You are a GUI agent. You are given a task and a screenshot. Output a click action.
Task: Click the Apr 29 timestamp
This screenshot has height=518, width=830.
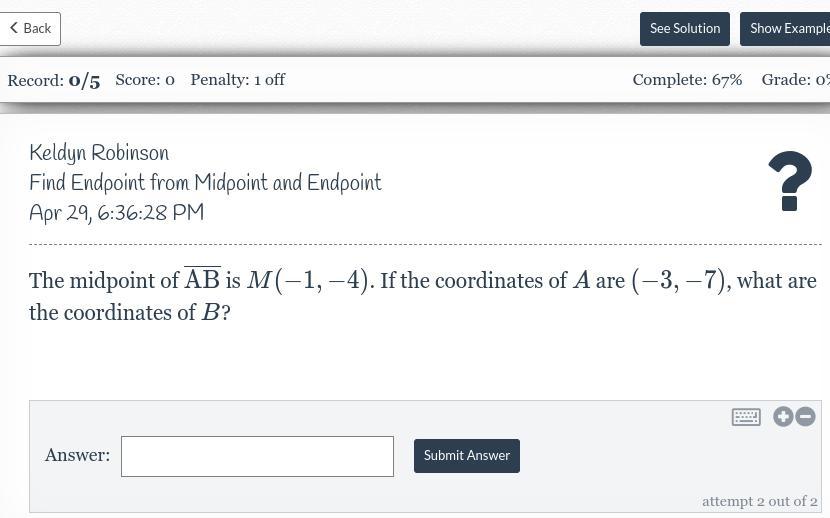tap(116, 214)
